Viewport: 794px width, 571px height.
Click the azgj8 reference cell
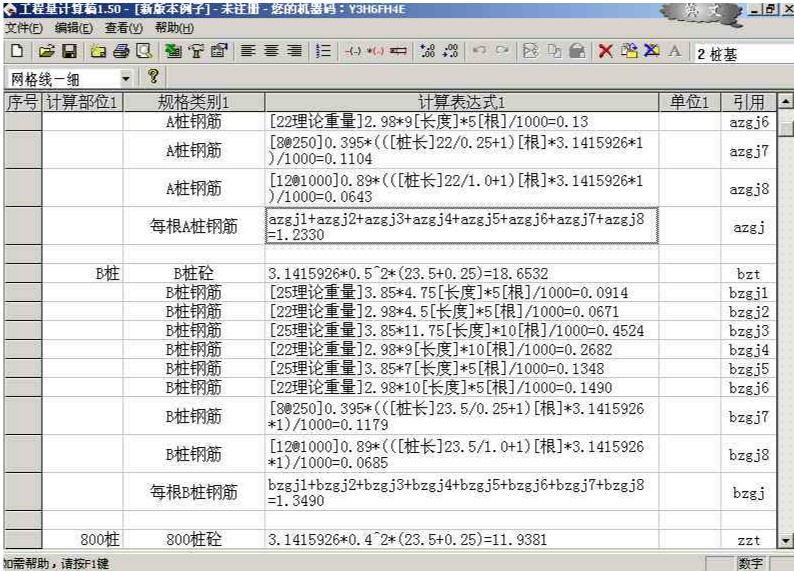pos(748,188)
